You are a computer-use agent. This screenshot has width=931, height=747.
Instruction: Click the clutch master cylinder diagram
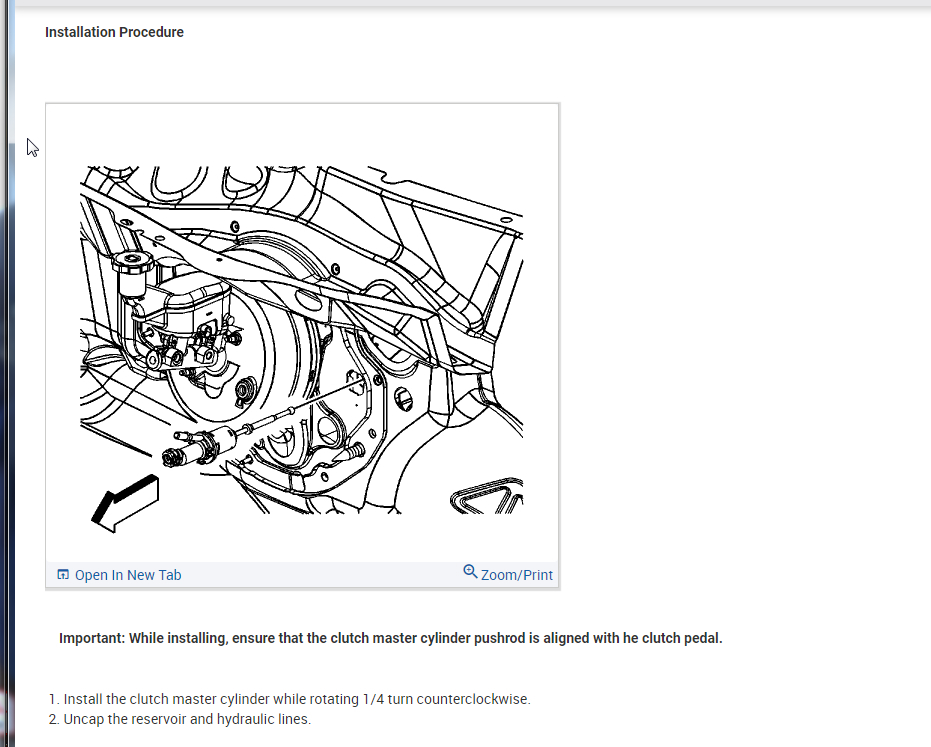pyautogui.click(x=302, y=349)
